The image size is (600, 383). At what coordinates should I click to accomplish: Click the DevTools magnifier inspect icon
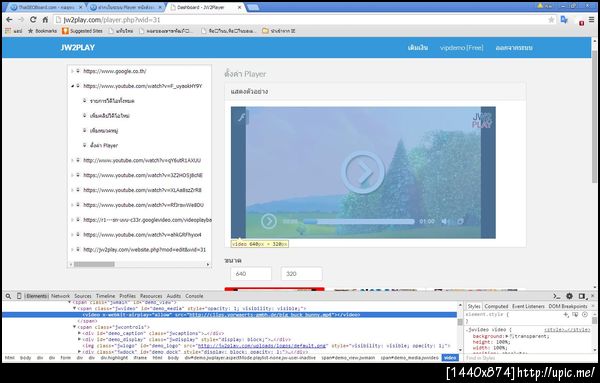[x=8, y=296]
